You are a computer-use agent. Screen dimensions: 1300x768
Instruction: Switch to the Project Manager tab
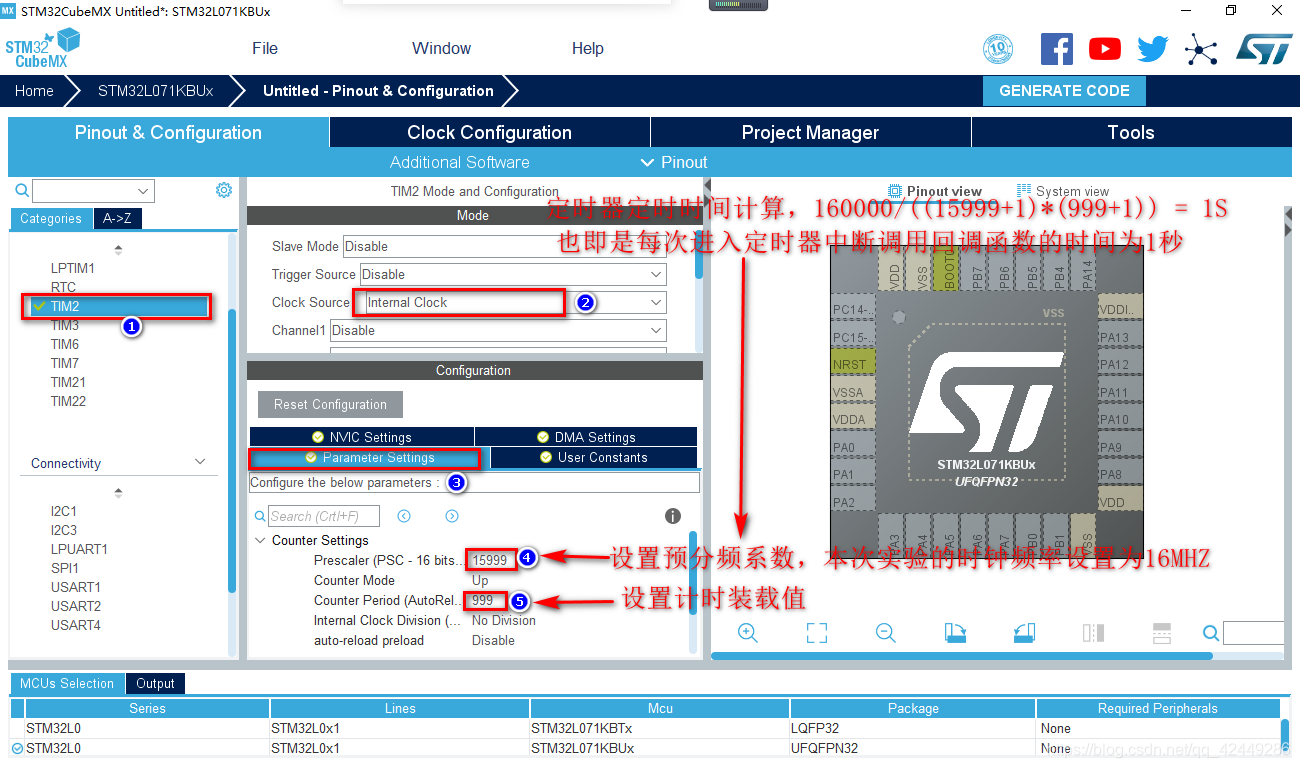(x=810, y=132)
